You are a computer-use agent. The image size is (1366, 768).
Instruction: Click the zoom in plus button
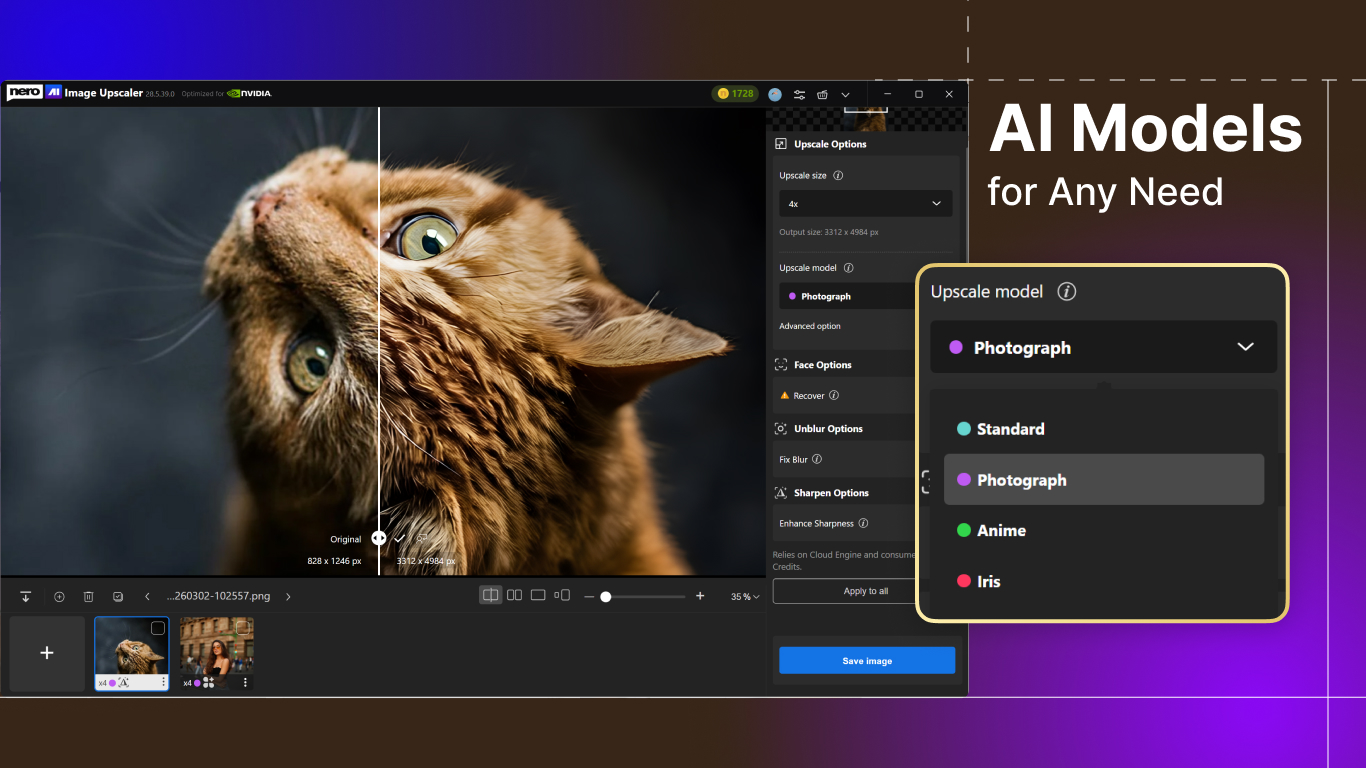(x=700, y=596)
